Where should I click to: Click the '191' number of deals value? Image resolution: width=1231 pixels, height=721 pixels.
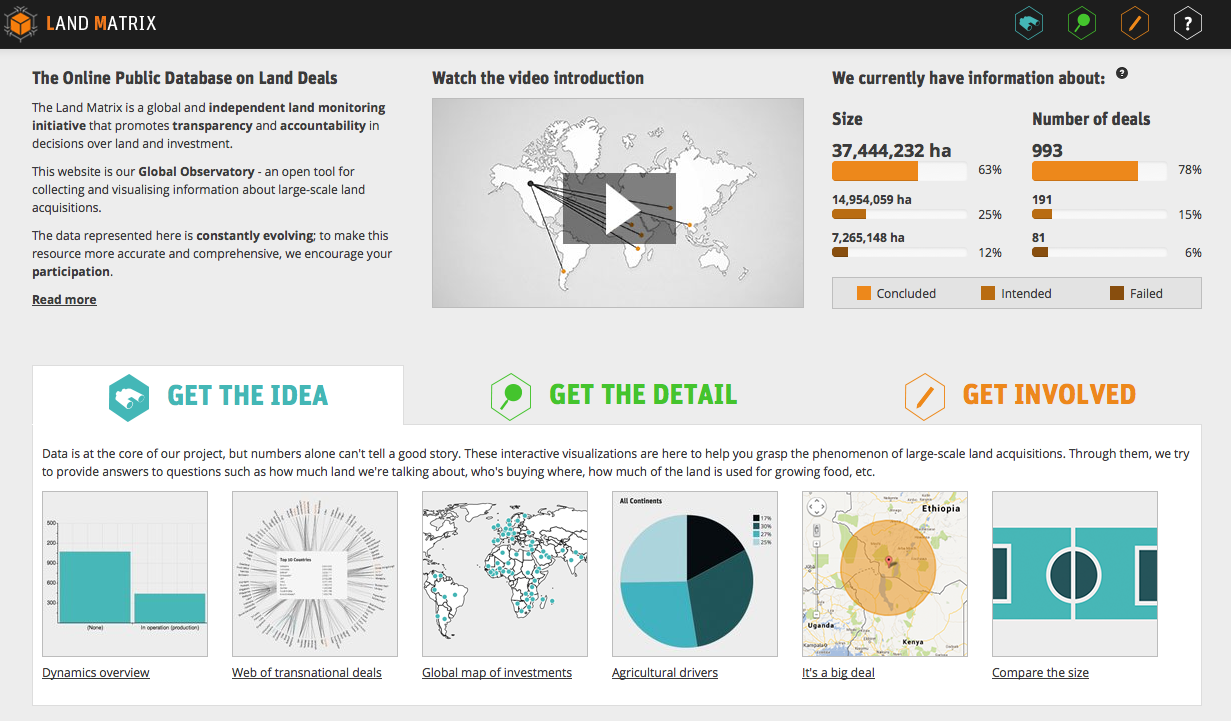[1042, 200]
